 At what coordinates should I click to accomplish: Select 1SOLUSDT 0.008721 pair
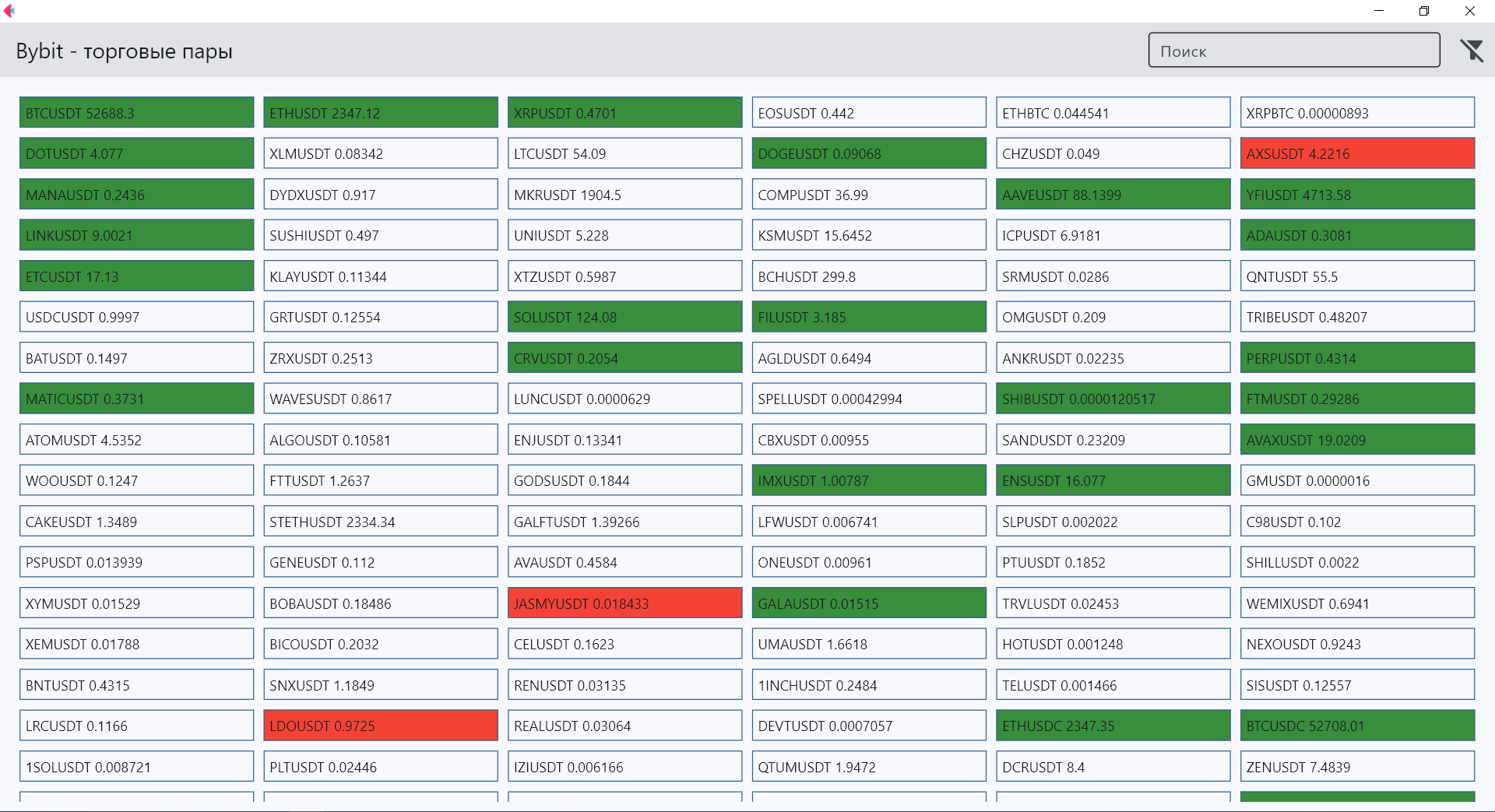[x=136, y=767]
